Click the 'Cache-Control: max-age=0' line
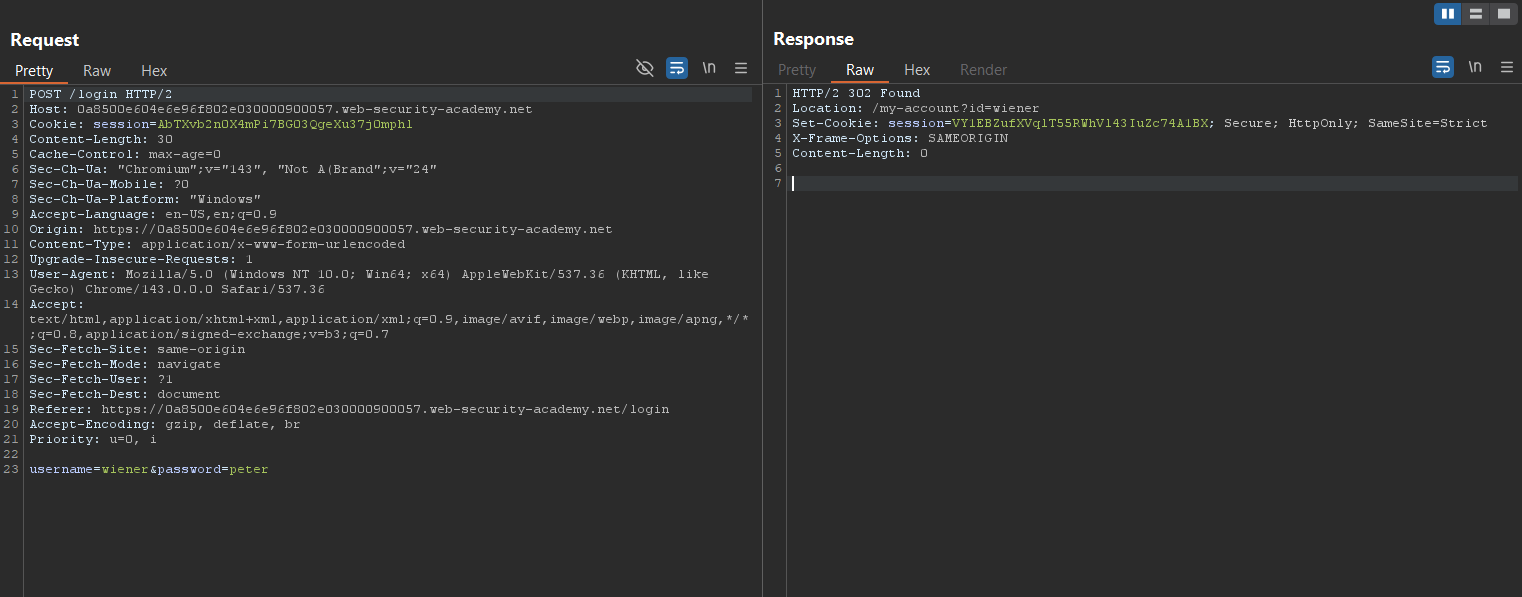This screenshot has height=597, width=1522. pyautogui.click(x=125, y=154)
